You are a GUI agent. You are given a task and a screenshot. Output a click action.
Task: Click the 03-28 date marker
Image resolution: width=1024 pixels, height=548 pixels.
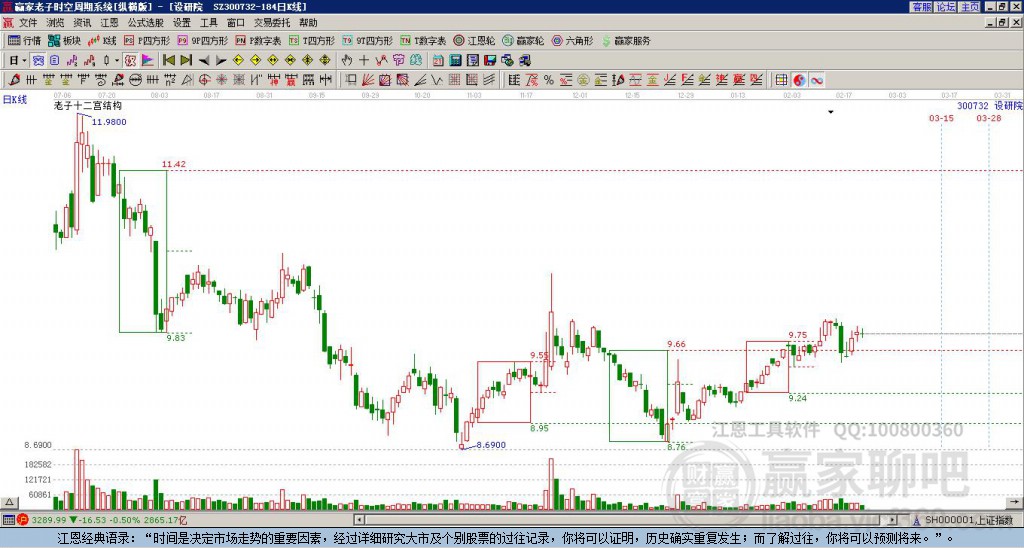tap(989, 118)
